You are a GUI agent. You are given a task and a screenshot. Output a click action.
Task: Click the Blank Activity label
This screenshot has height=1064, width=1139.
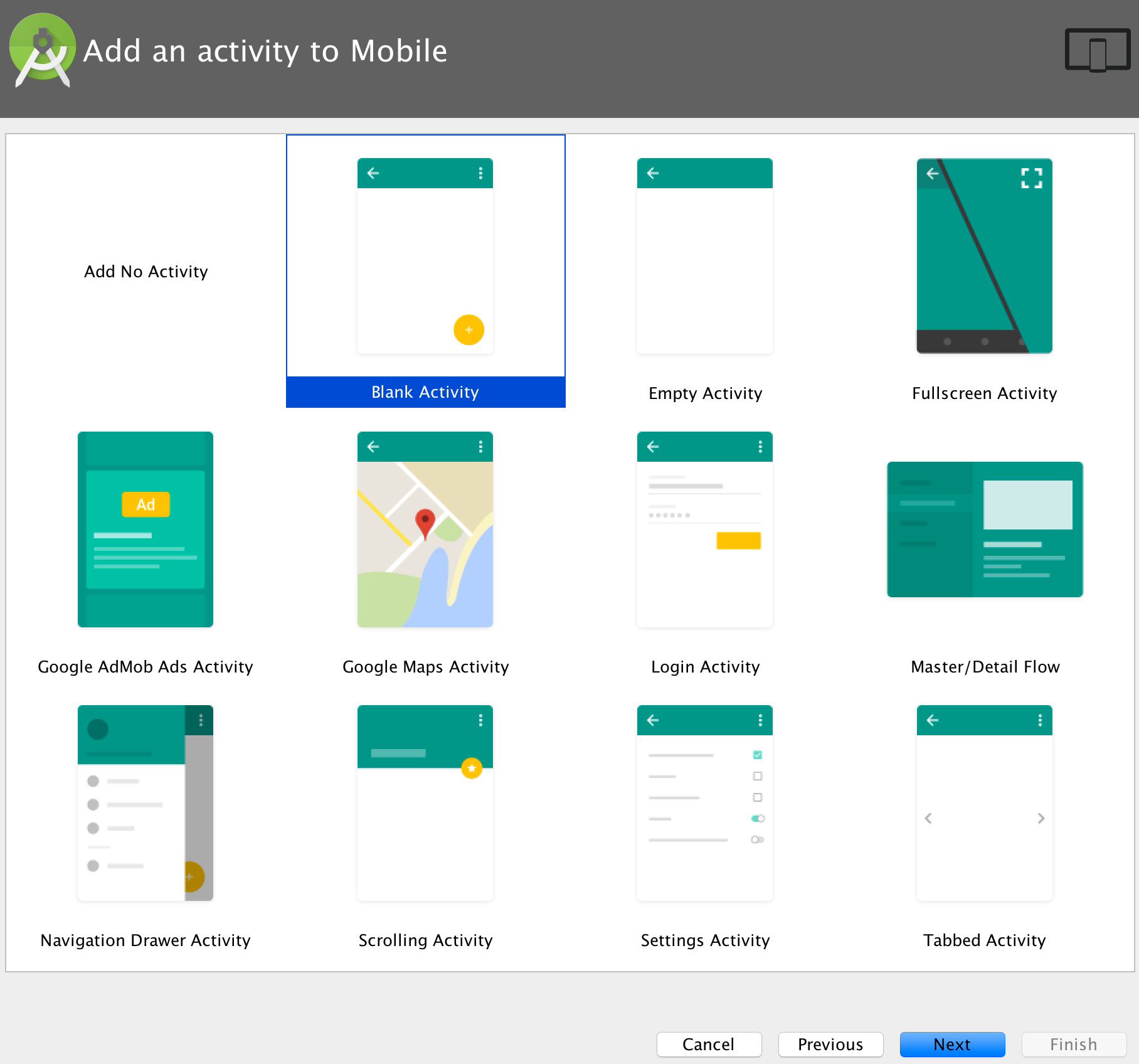[425, 392]
